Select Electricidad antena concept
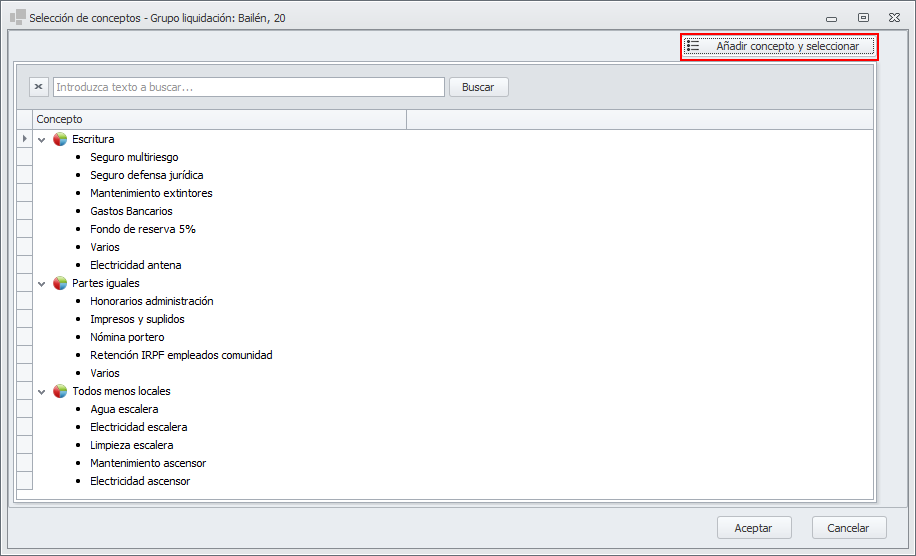The width and height of the screenshot is (916, 556). (136, 265)
